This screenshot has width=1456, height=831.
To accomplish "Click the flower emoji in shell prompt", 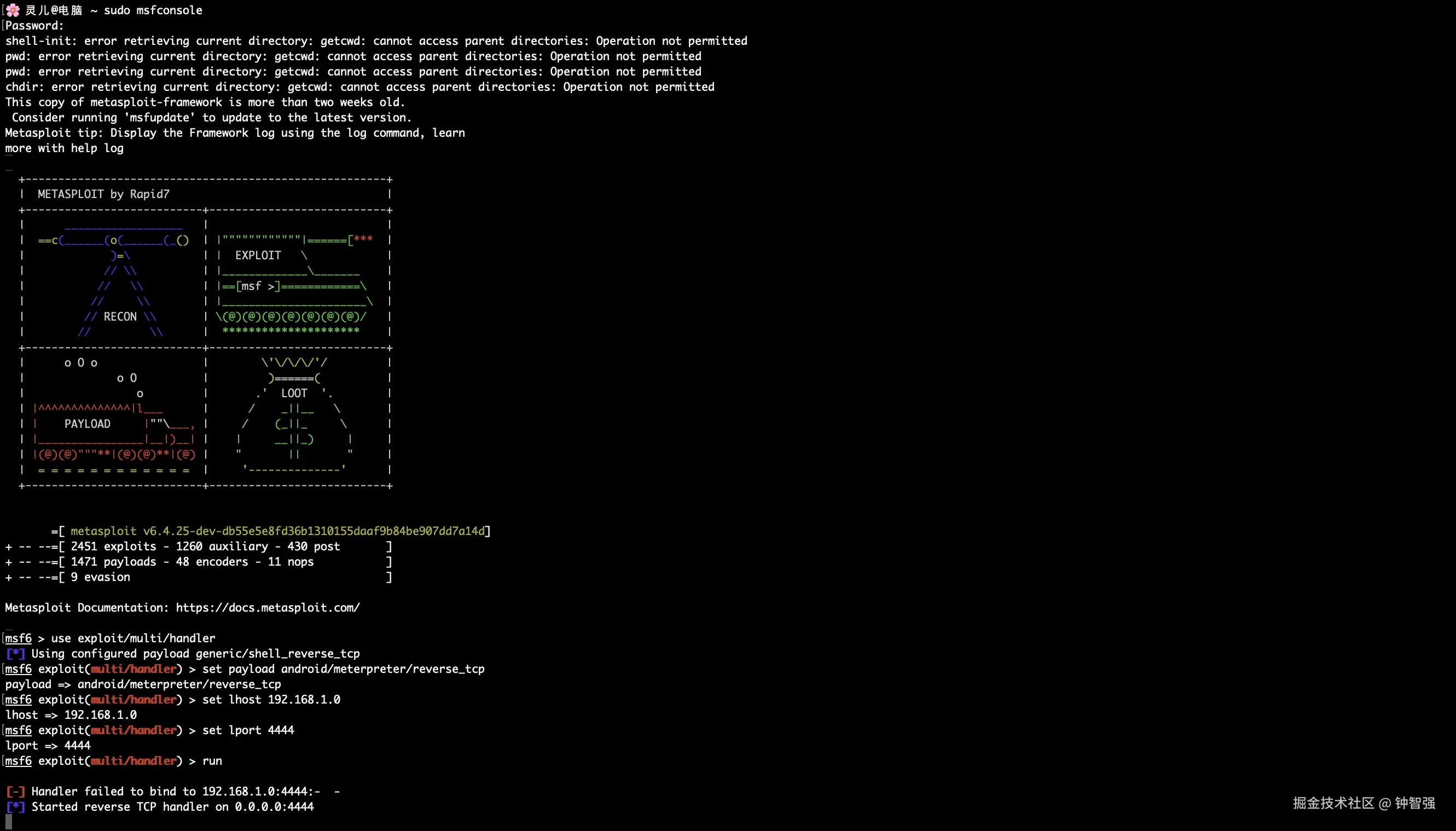I will coord(13,10).
